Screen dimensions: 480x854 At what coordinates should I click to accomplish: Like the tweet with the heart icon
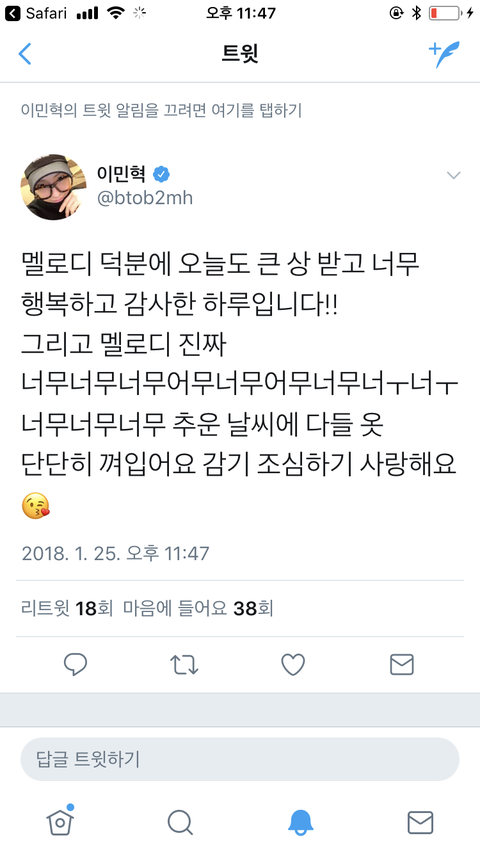pyautogui.click(x=293, y=664)
